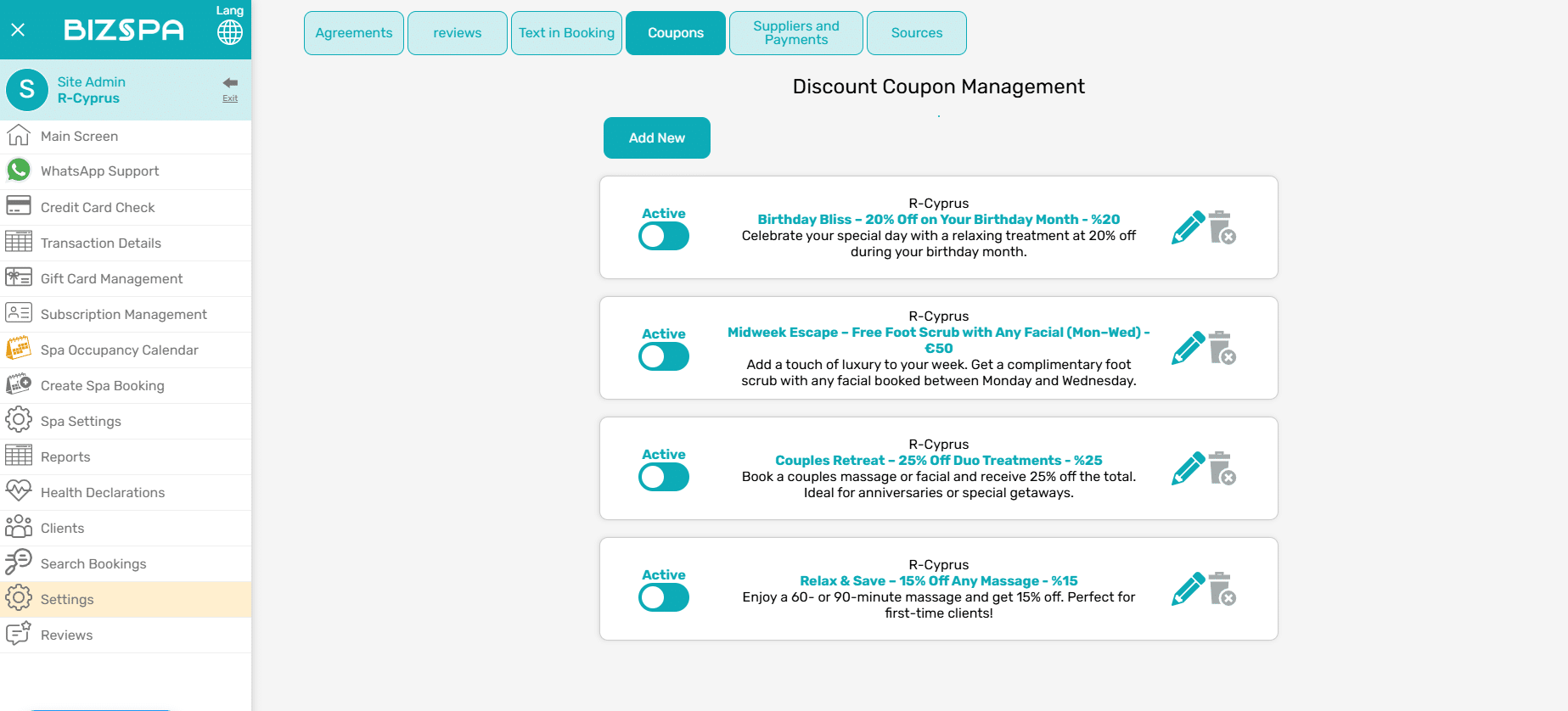Switch to the Agreements tab
1568x711 pixels.
[354, 33]
